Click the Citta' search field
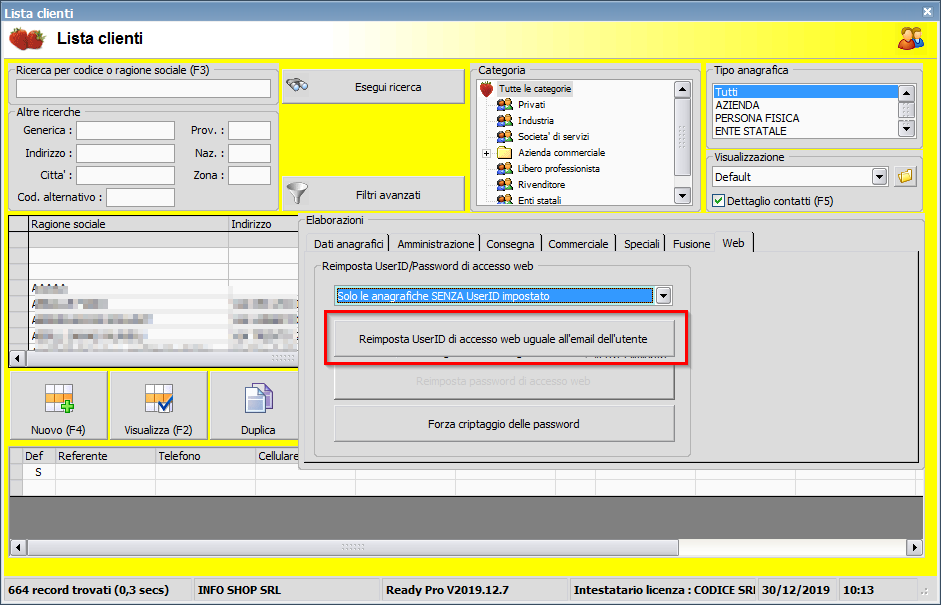The height and width of the screenshot is (605, 941). pyautogui.click(x=125, y=175)
